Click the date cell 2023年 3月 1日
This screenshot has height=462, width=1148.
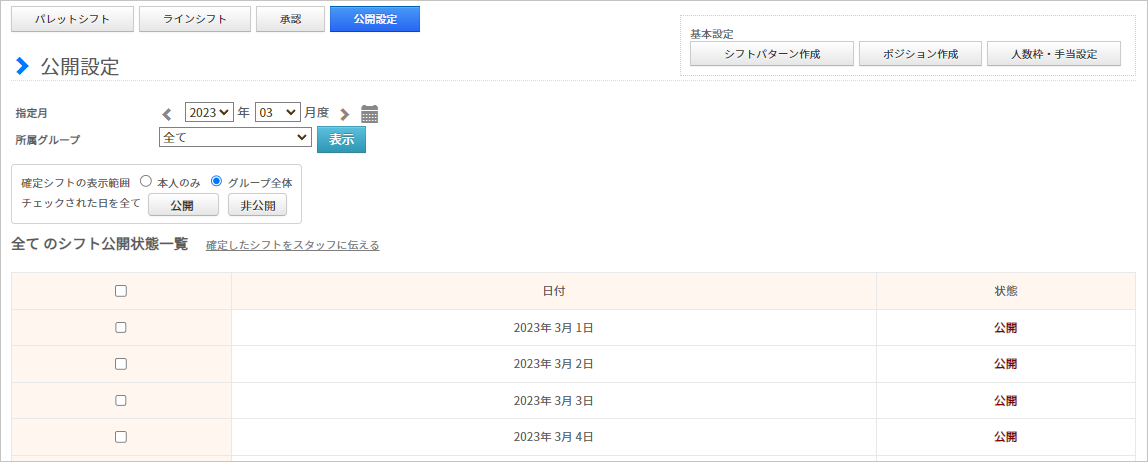554,327
